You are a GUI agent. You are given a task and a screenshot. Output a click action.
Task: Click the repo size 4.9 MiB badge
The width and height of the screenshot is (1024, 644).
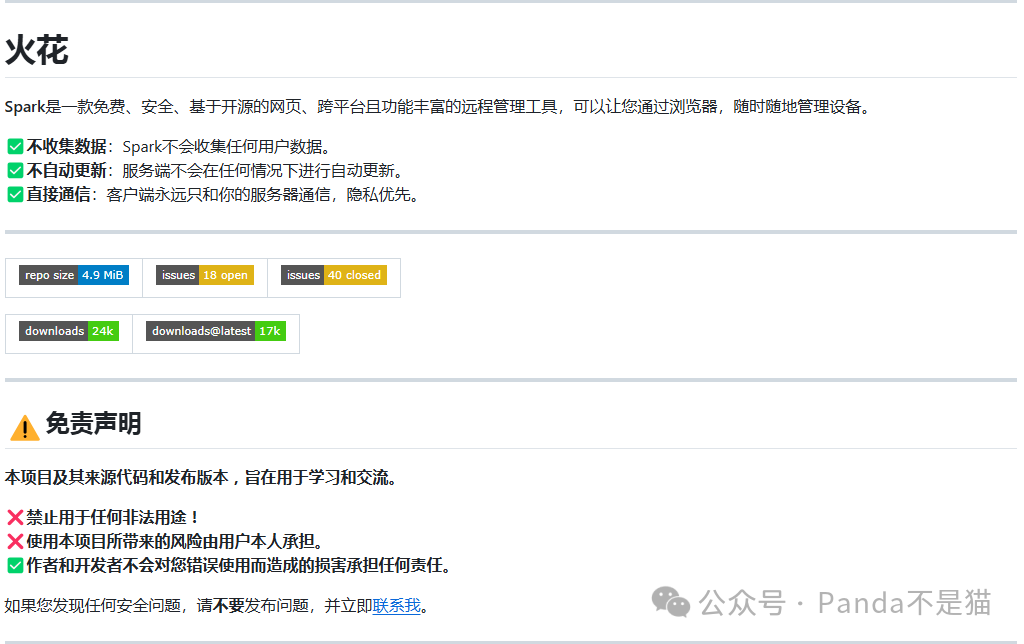pyautogui.click(x=74, y=275)
